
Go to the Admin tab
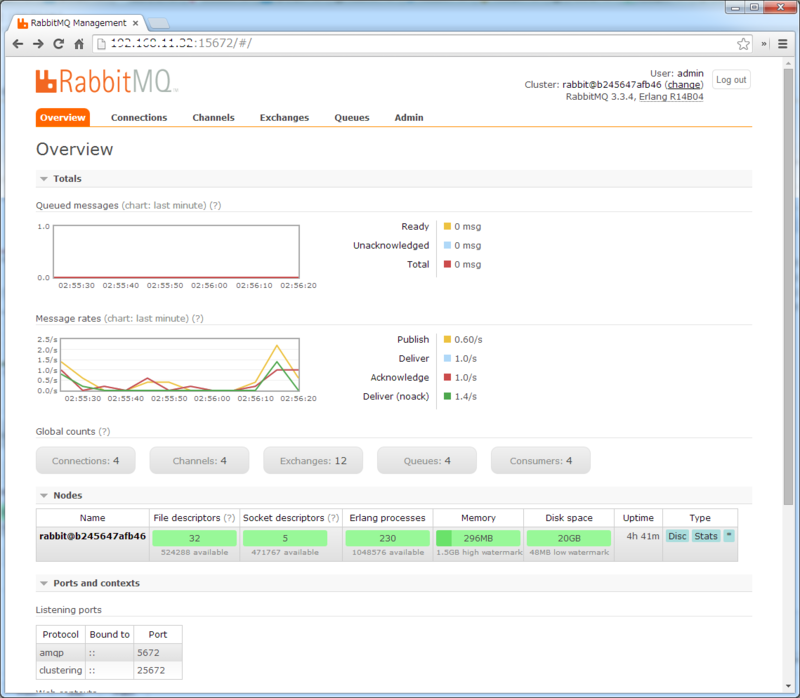(409, 117)
